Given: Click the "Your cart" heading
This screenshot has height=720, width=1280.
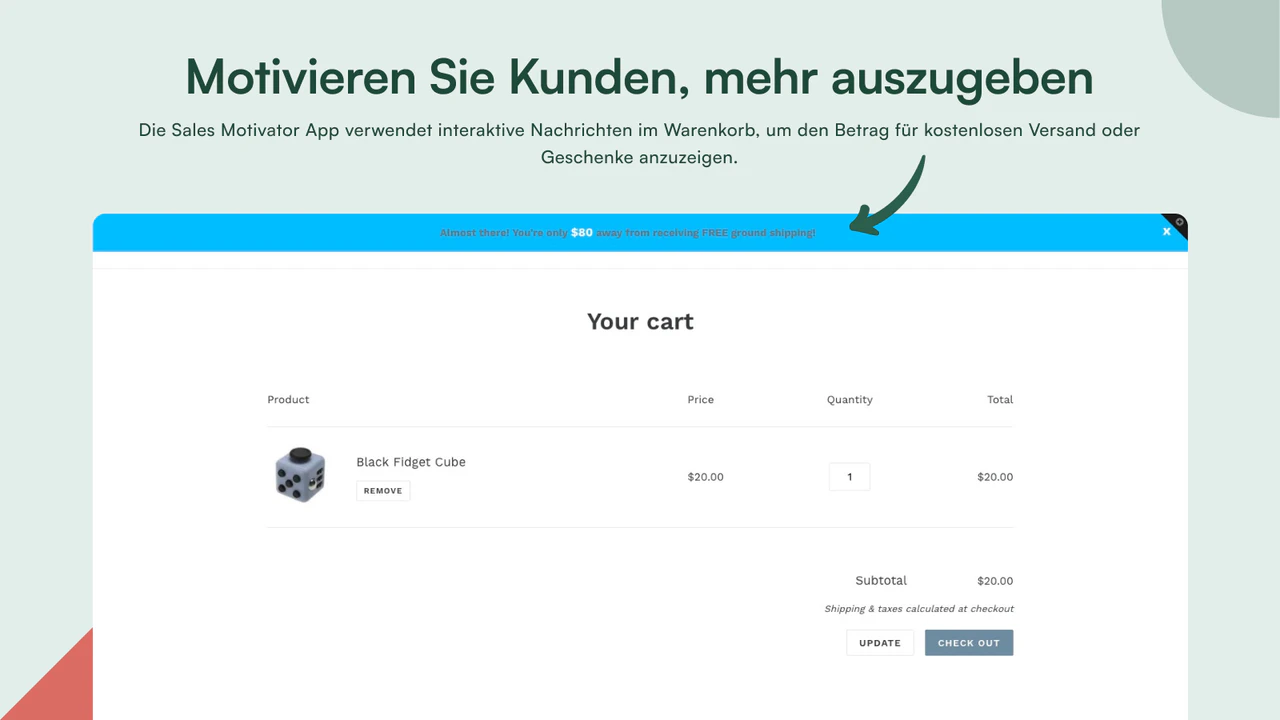Looking at the screenshot, I should [x=640, y=321].
